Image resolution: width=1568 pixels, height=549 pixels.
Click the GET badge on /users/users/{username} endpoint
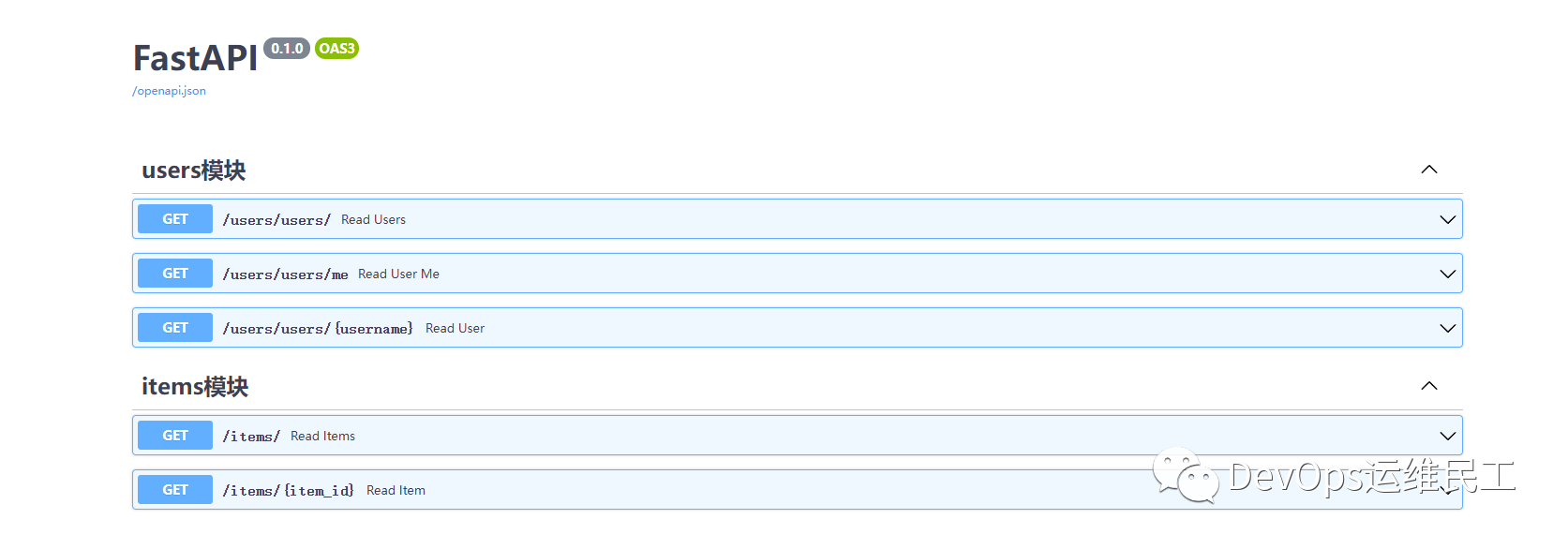coord(174,327)
